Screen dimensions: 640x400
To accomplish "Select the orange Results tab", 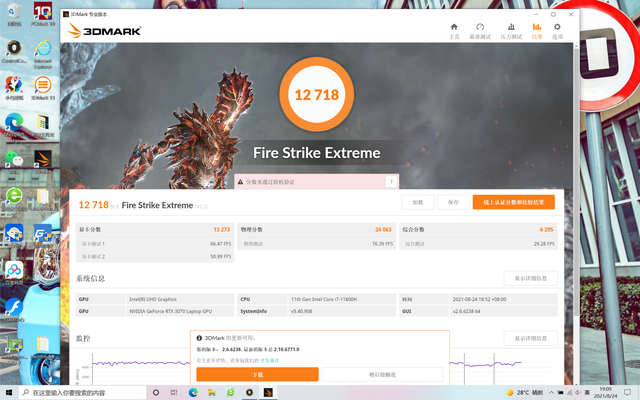I will 537,31.
